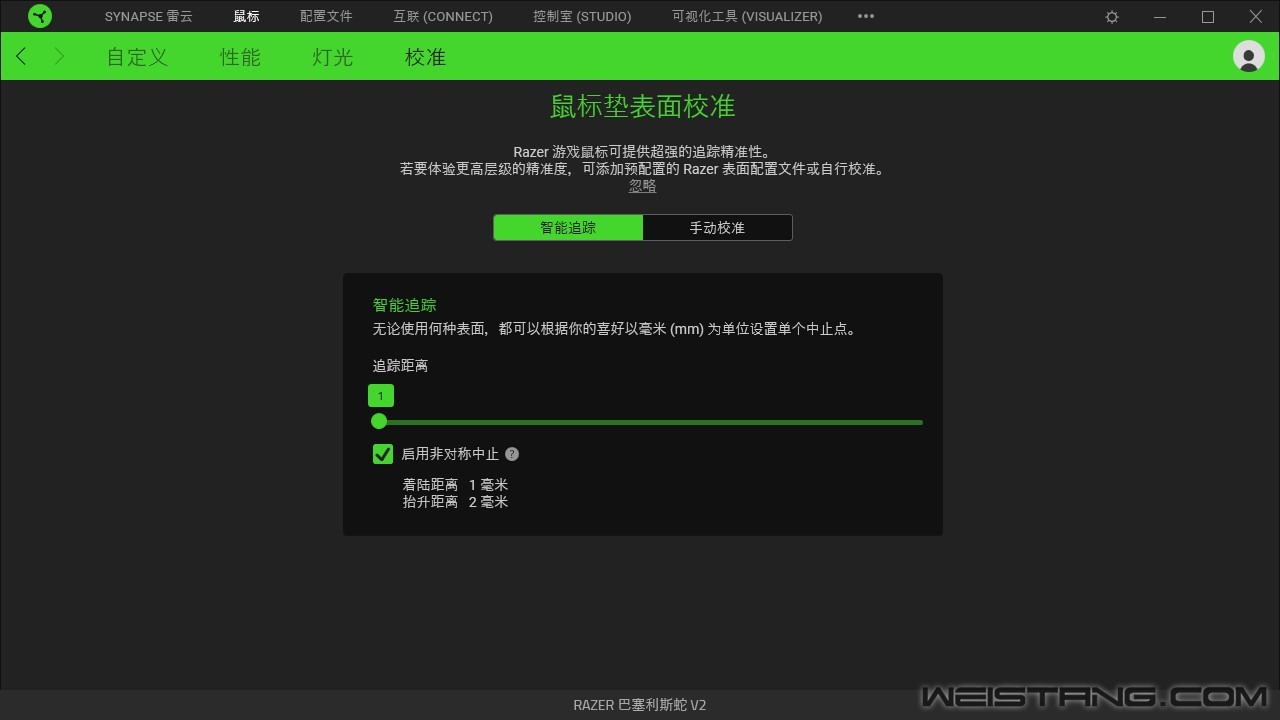Image resolution: width=1280 pixels, height=720 pixels.
Task: Open the 可视化工具 (VISUALIZER) tab
Action: pos(747,16)
